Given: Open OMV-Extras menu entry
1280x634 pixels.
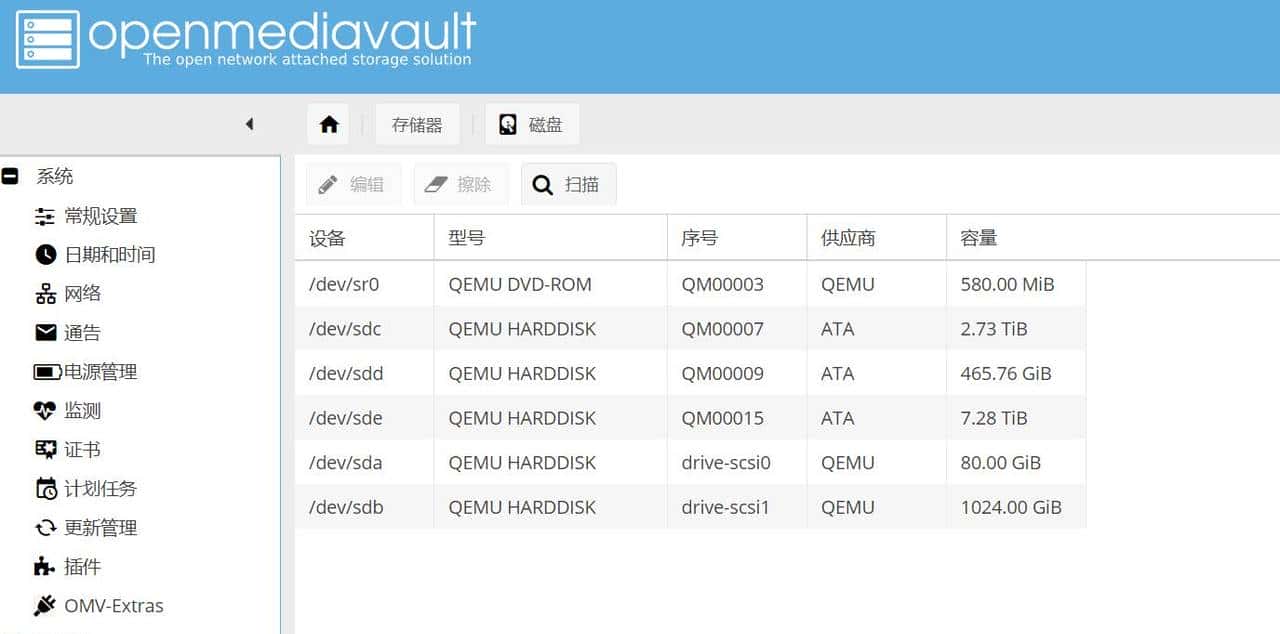Looking at the screenshot, I should [113, 606].
